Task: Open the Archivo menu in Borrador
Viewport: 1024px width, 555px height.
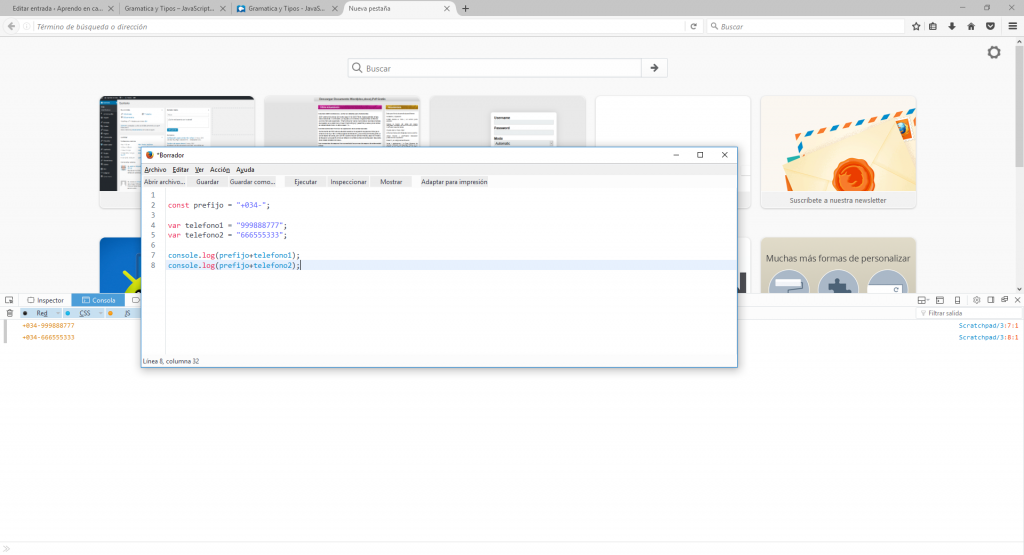Action: click(155, 170)
